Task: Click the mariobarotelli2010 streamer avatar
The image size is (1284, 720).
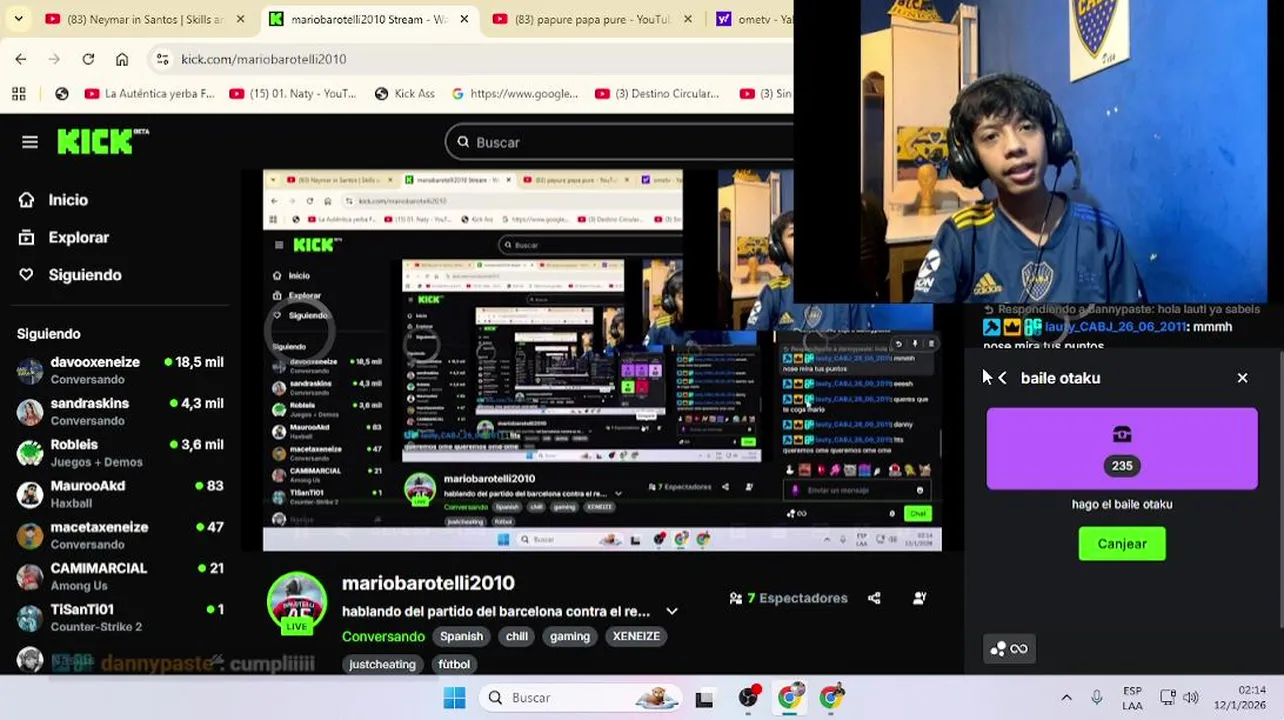Action: (297, 602)
